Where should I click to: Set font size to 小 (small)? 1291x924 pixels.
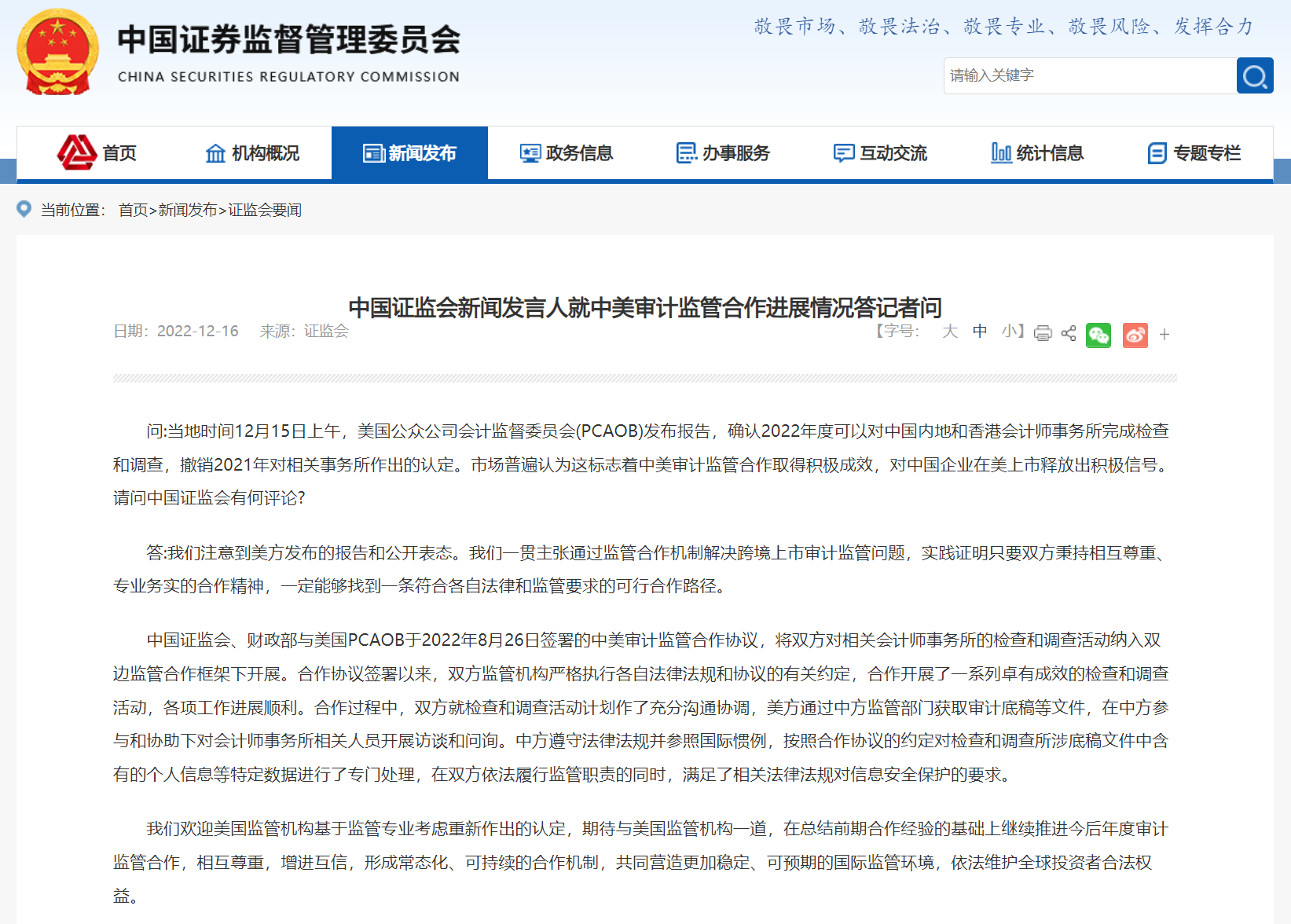point(1010,332)
